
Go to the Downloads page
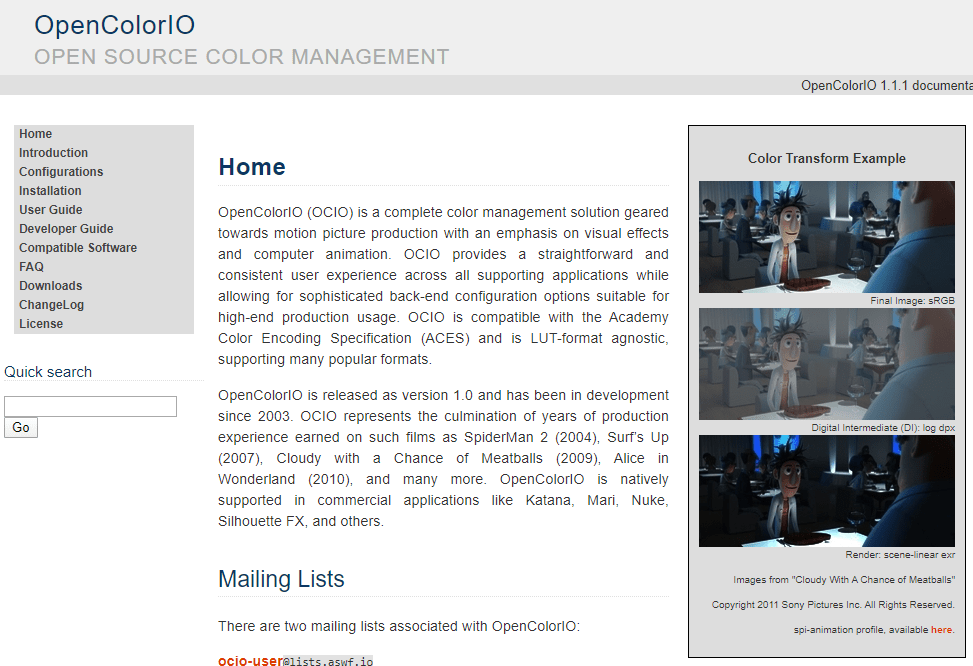51,286
